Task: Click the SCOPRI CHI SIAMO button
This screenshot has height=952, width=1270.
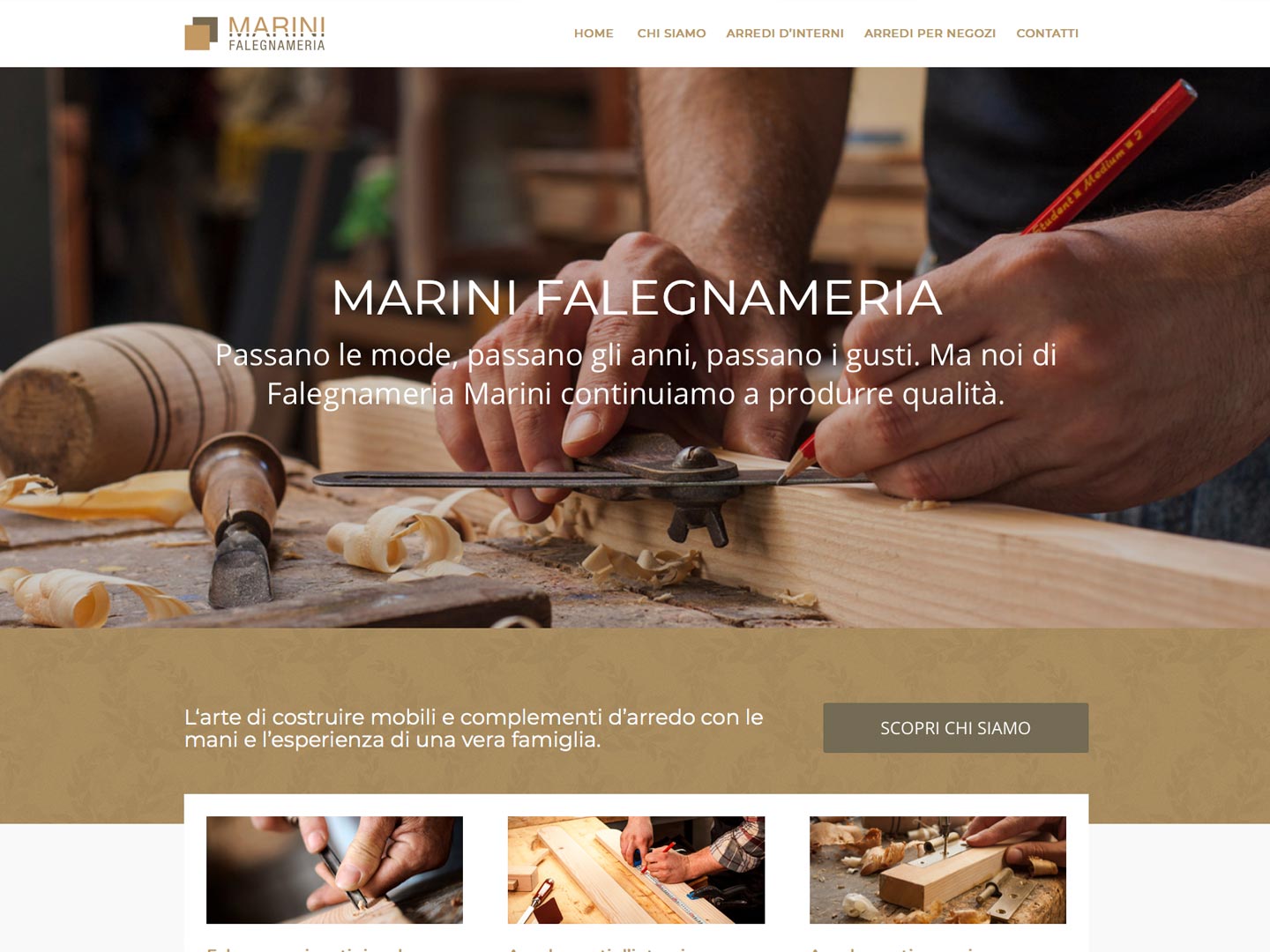Action: 955,727
